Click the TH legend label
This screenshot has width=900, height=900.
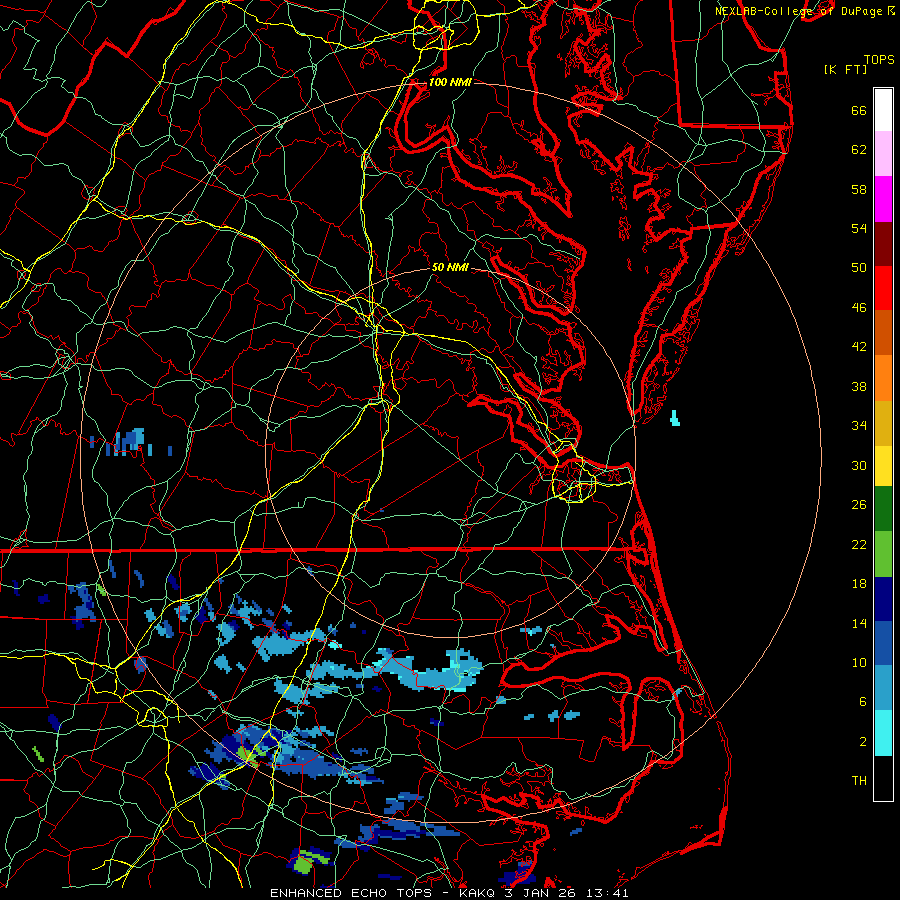[x=859, y=781]
